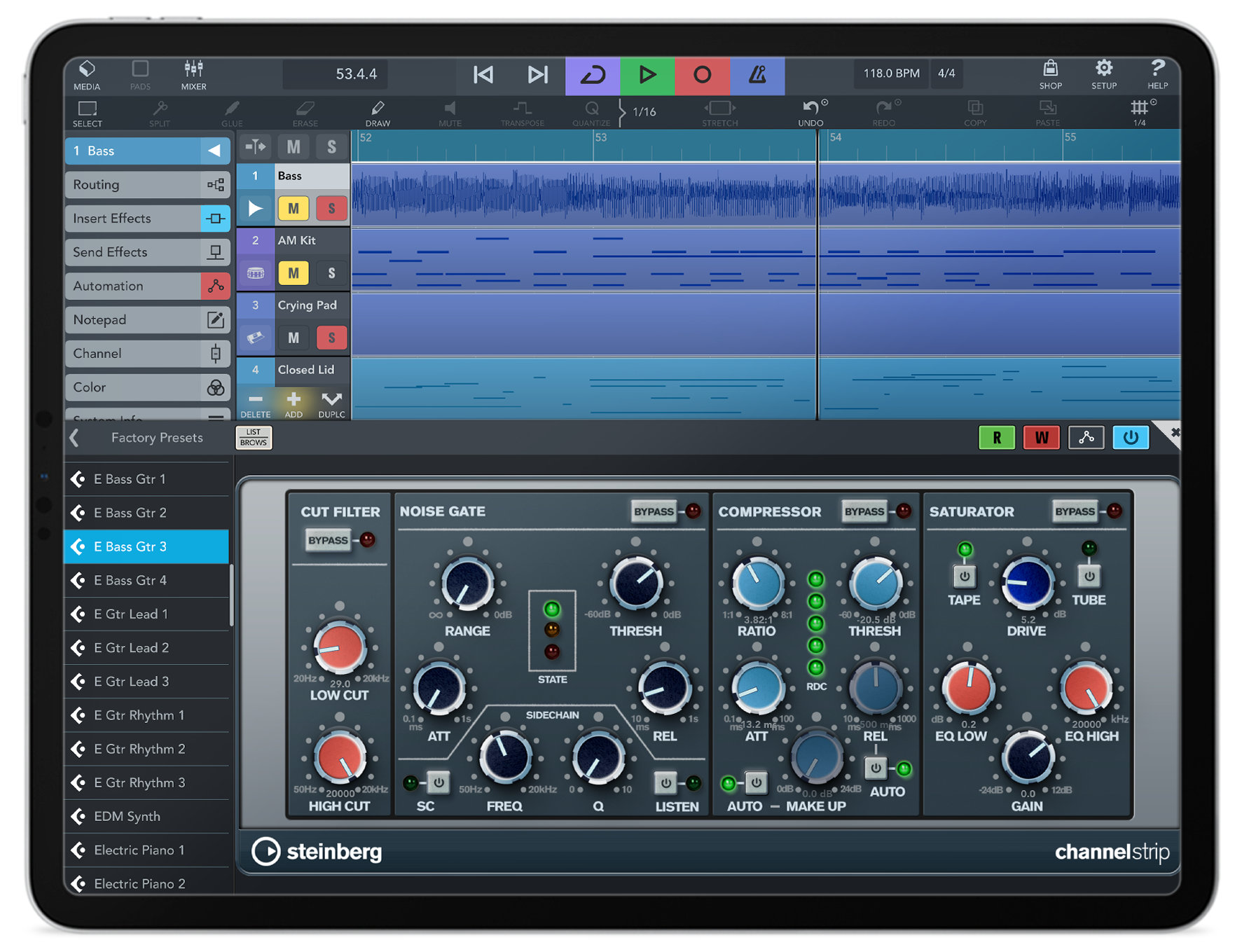Click the Compressor Ratio knob

pyautogui.click(x=757, y=583)
